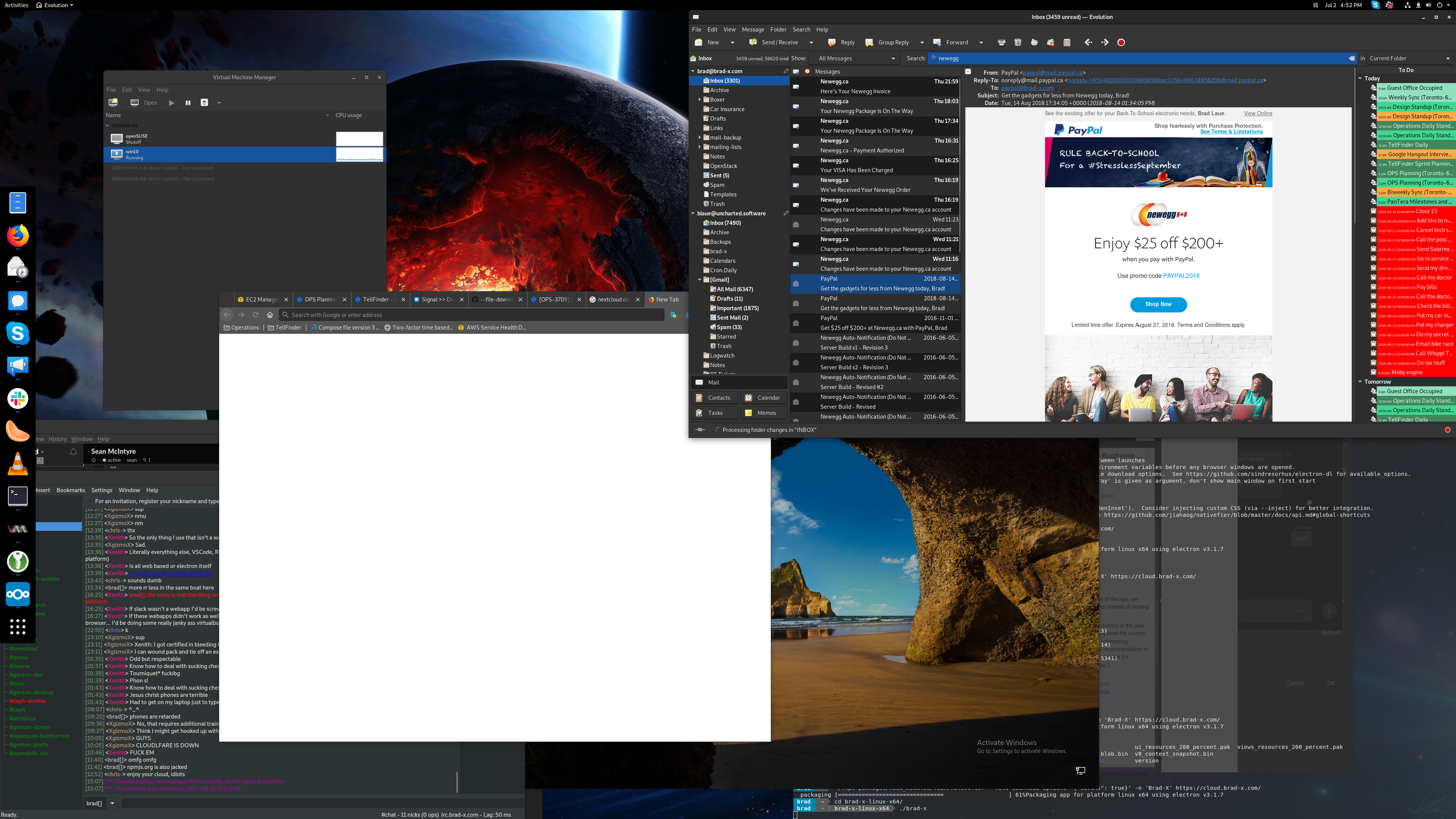Open Terminal from the dock
The width and height of the screenshot is (1456, 819).
click(17, 496)
